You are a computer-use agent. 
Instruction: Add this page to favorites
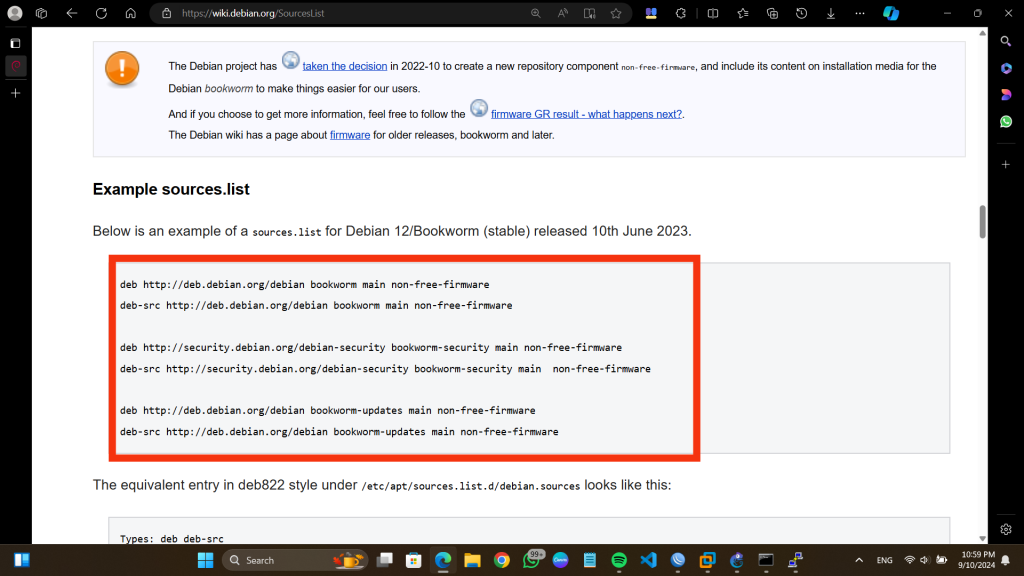[616, 14]
